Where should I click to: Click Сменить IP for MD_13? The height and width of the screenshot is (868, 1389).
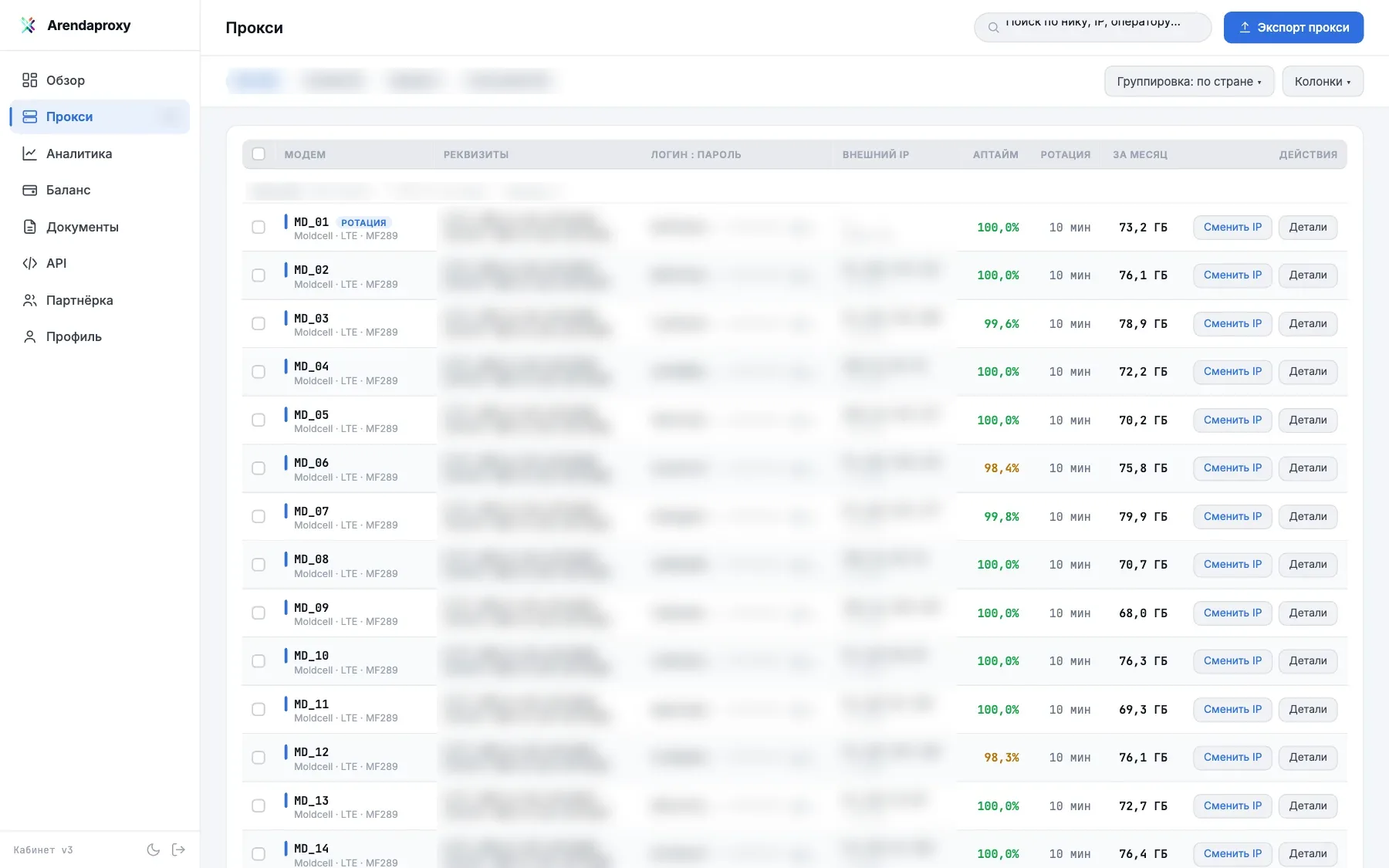[x=1232, y=806]
